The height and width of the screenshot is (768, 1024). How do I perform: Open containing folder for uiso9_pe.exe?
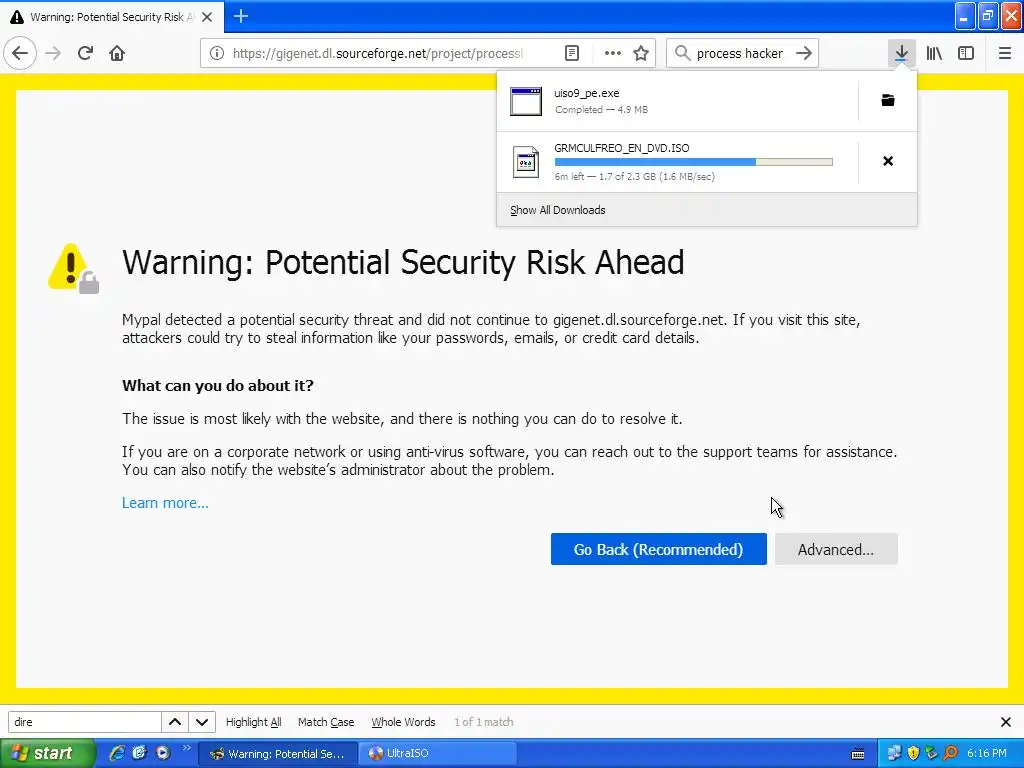point(888,100)
